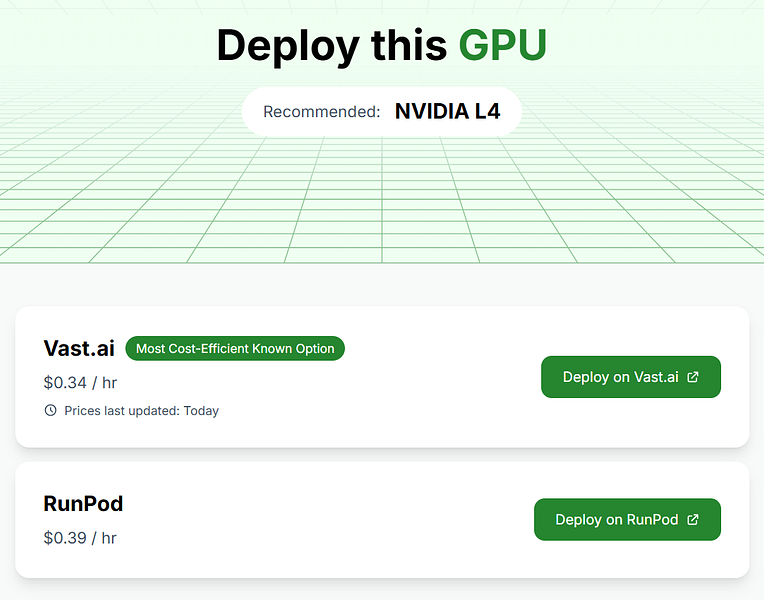This screenshot has height=600, width=764.
Task: Click the Recommended: label
Action: (322, 112)
